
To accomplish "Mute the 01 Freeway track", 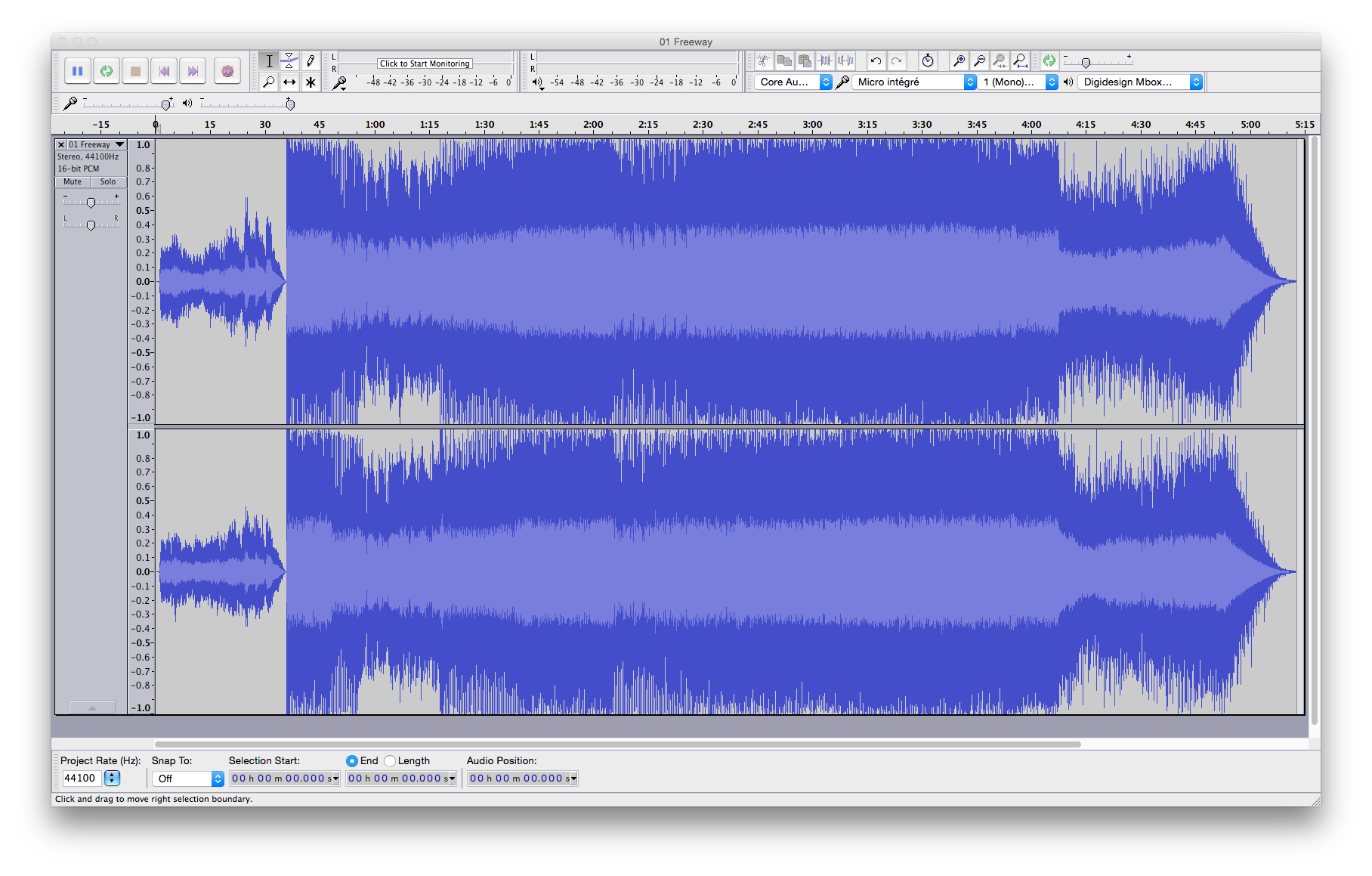I will pos(72,181).
